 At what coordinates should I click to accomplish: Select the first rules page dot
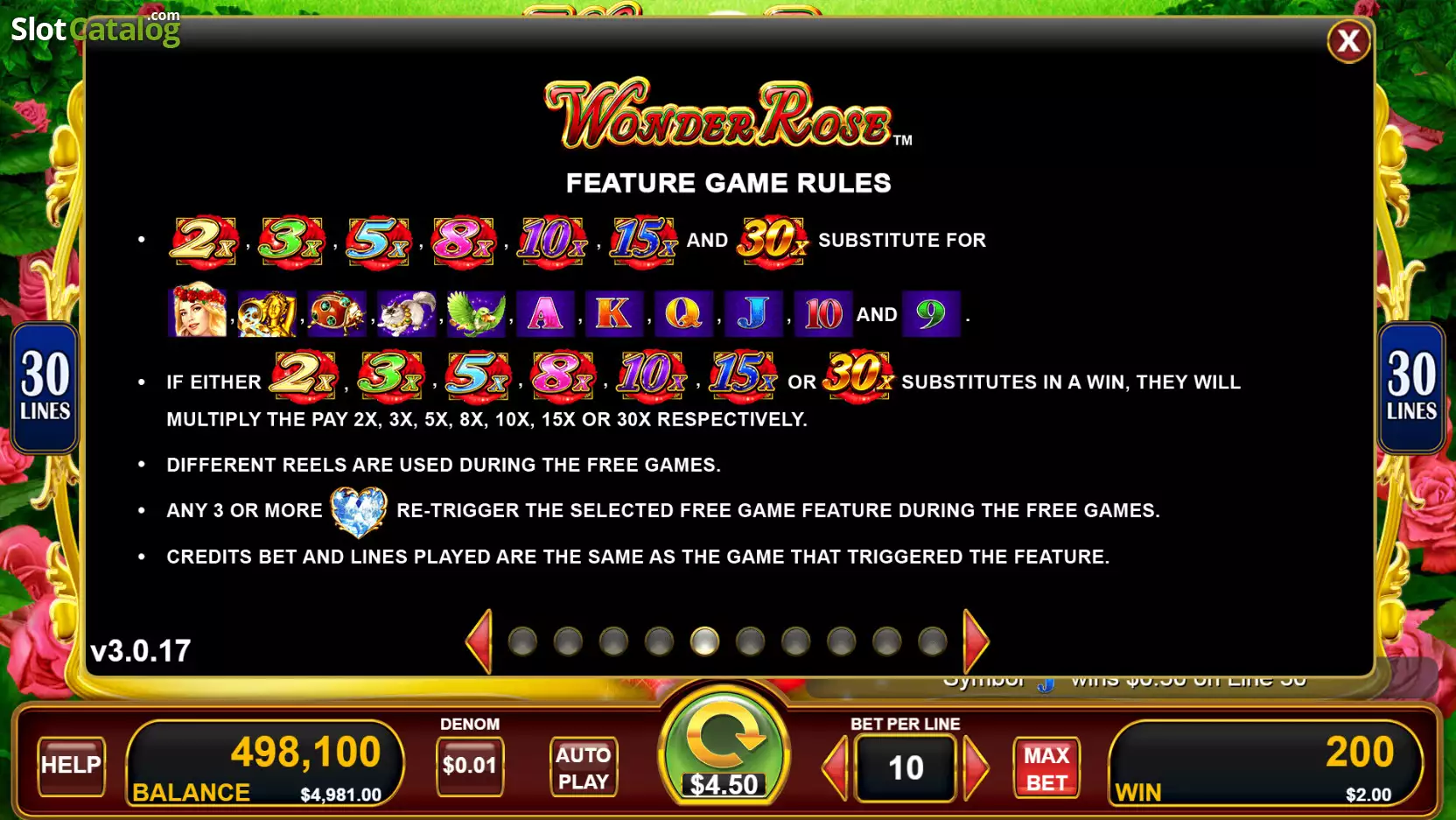[x=522, y=641]
